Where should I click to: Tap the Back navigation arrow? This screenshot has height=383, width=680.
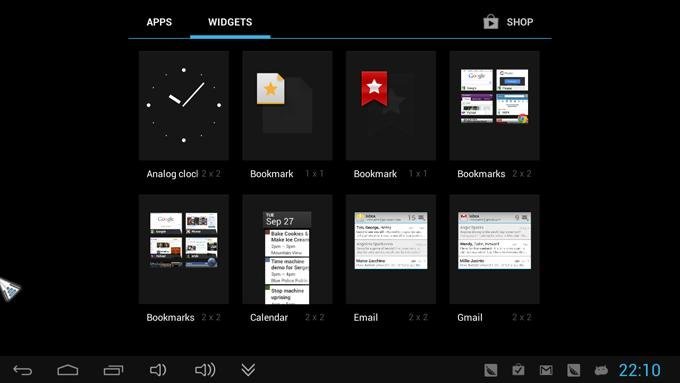(23, 370)
